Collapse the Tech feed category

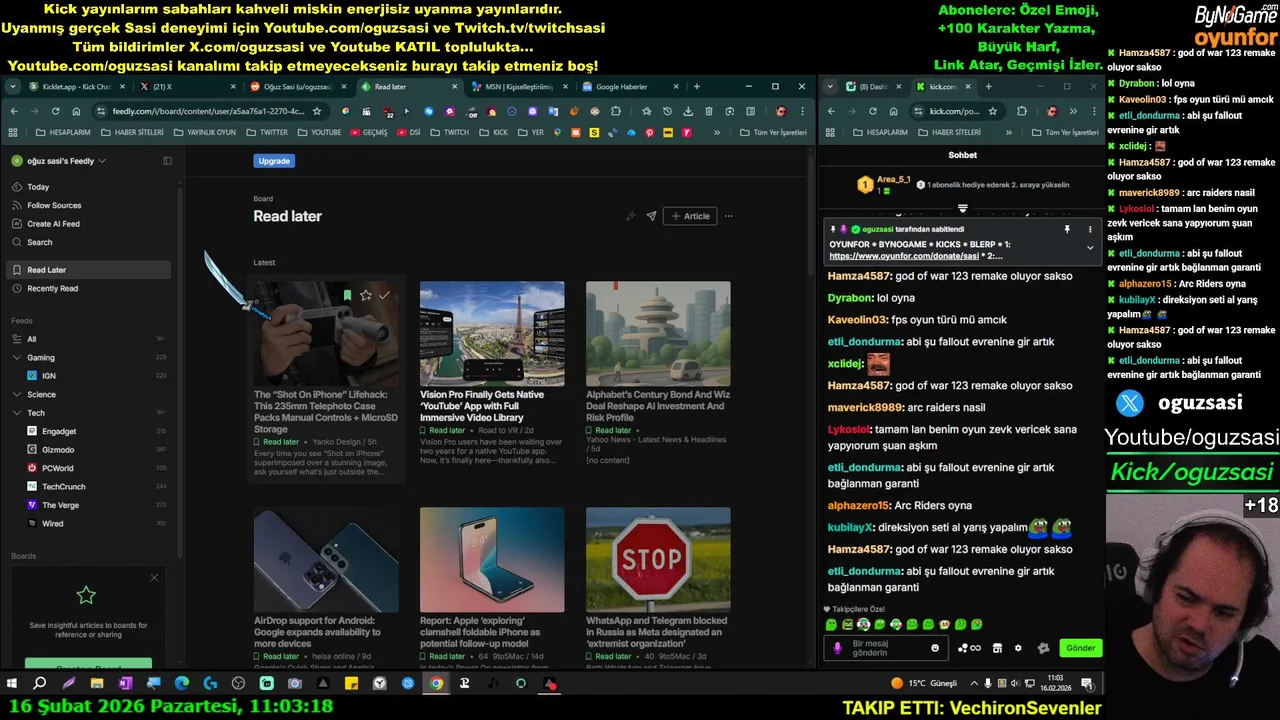point(17,413)
